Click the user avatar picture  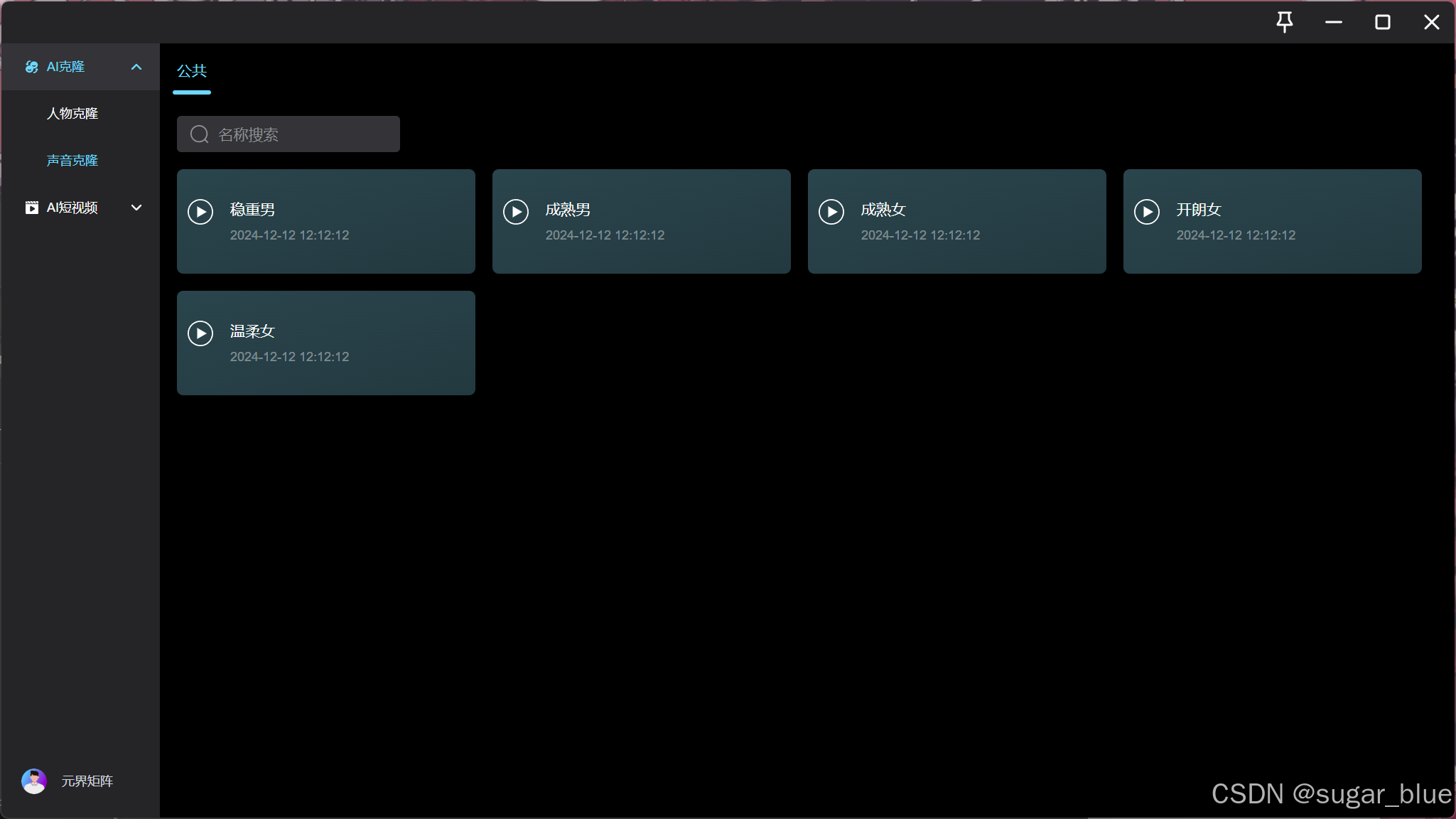(34, 781)
